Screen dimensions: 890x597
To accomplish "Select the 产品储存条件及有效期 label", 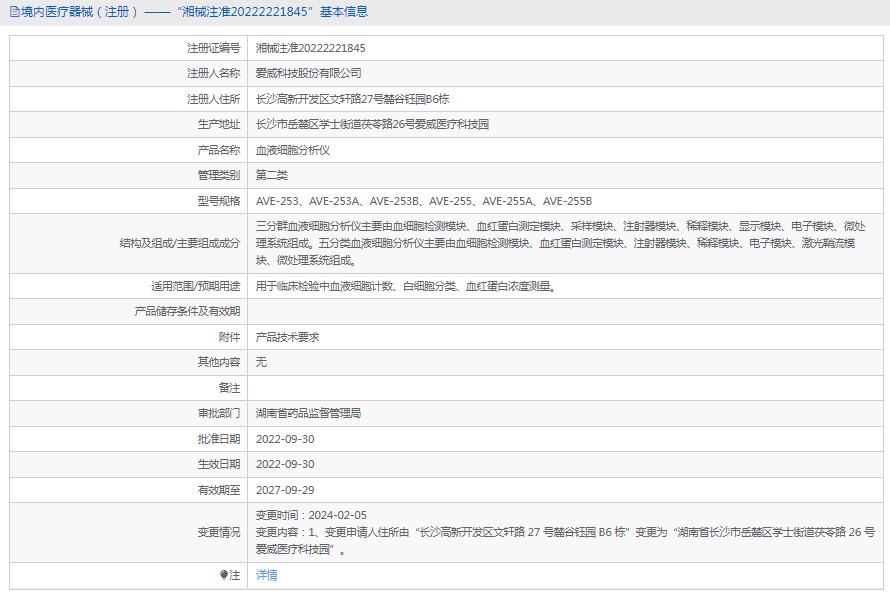I will [187, 312].
